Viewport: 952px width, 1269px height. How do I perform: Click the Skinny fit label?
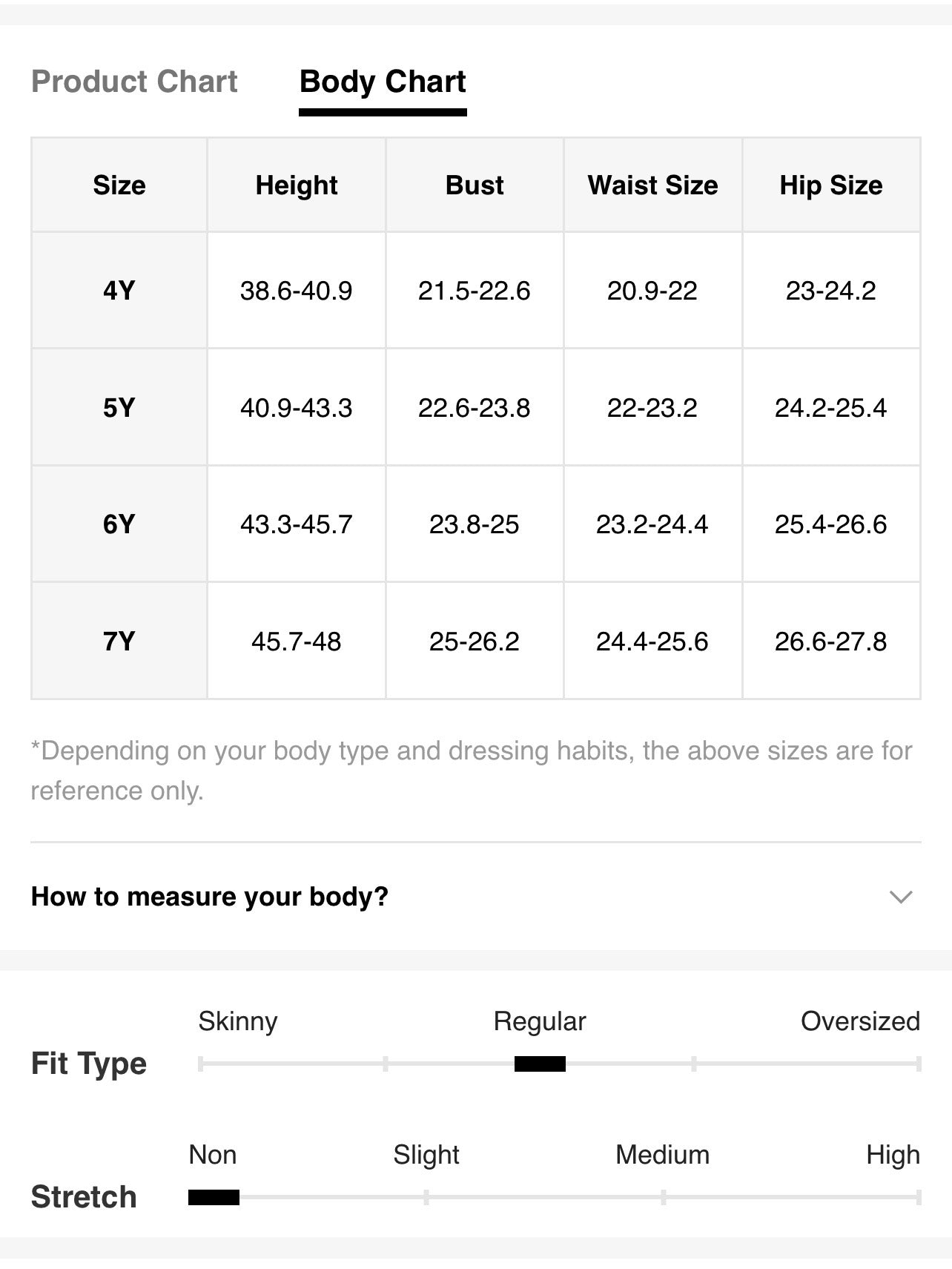pos(238,1021)
